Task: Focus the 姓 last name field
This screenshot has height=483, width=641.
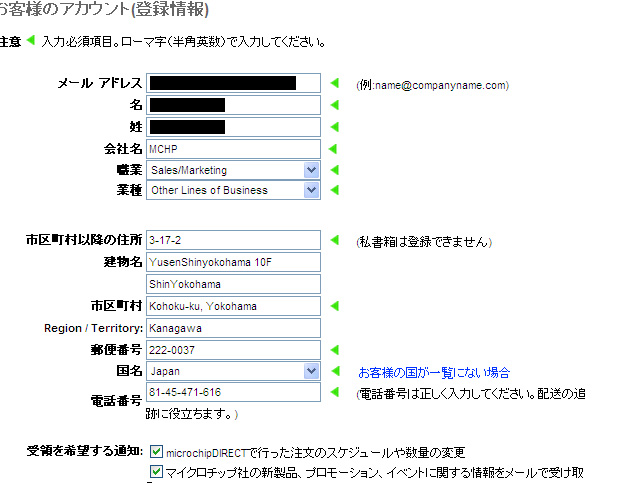Action: (x=233, y=127)
